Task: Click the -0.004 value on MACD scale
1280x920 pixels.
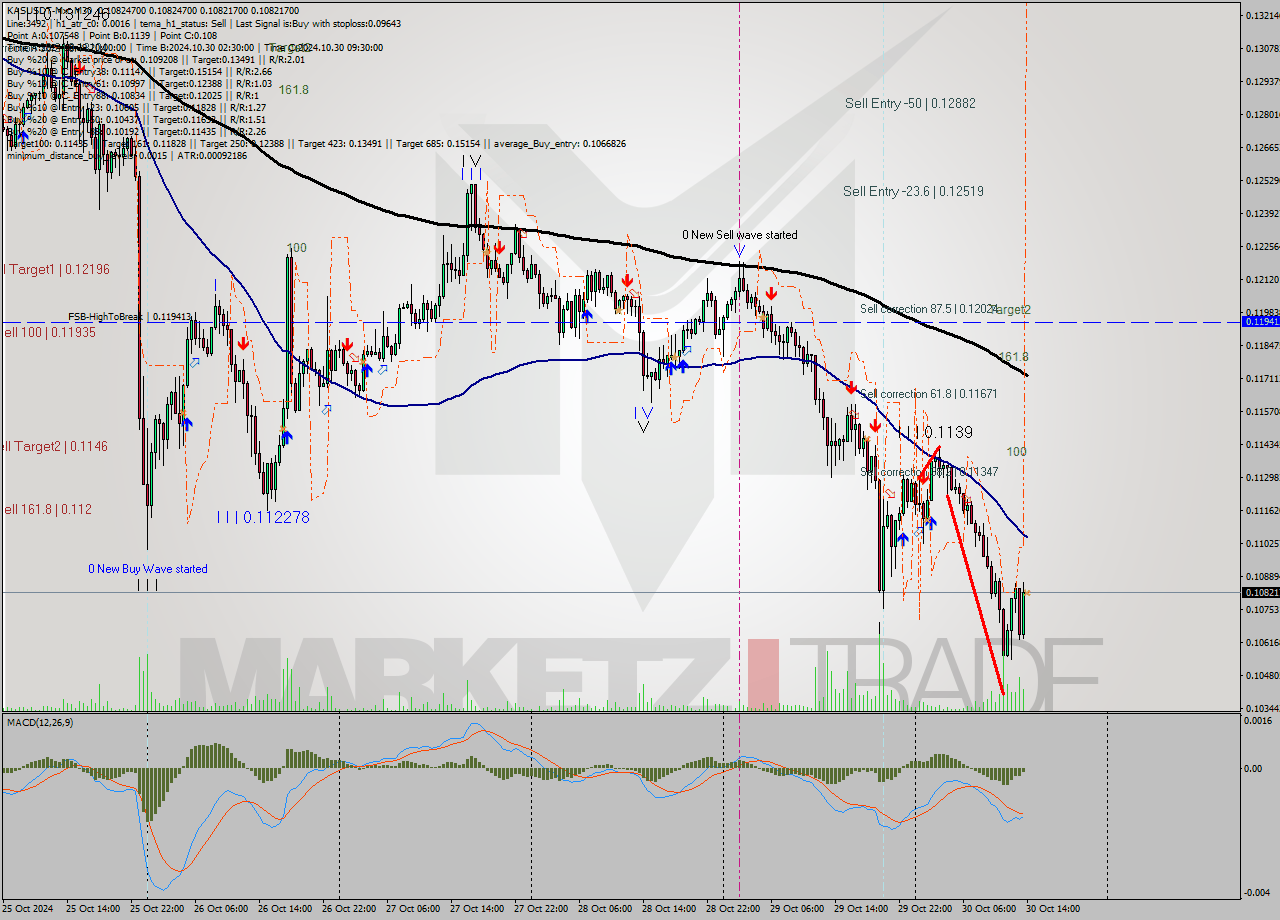Action: [1258, 893]
